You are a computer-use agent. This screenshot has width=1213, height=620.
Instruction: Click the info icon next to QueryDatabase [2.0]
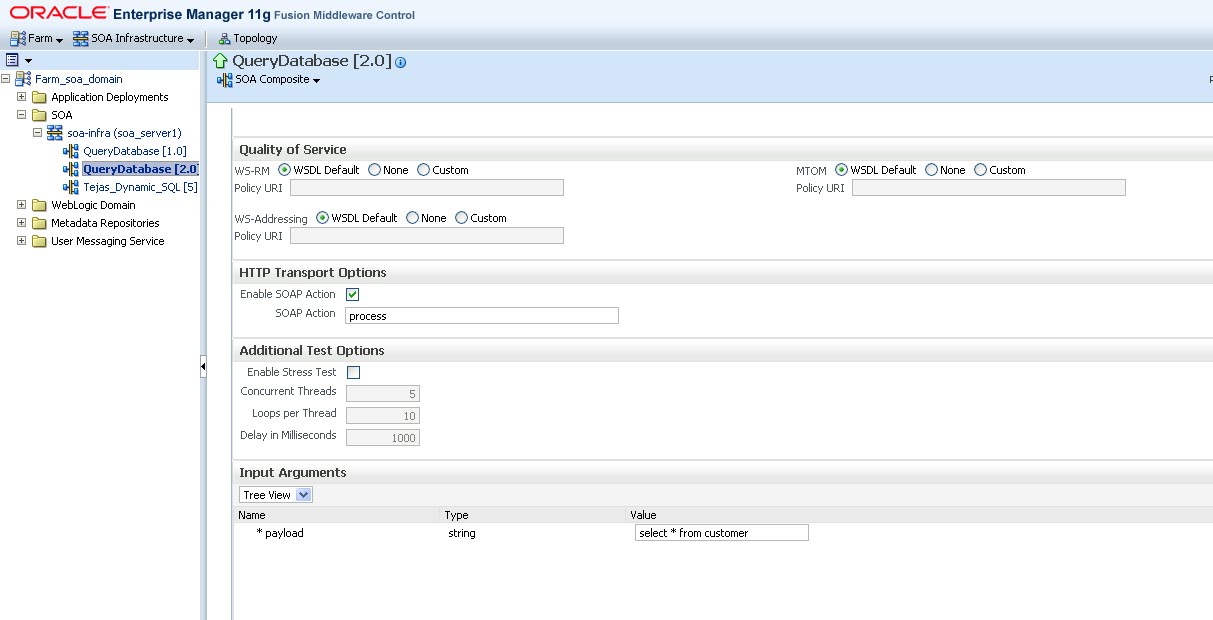click(401, 62)
